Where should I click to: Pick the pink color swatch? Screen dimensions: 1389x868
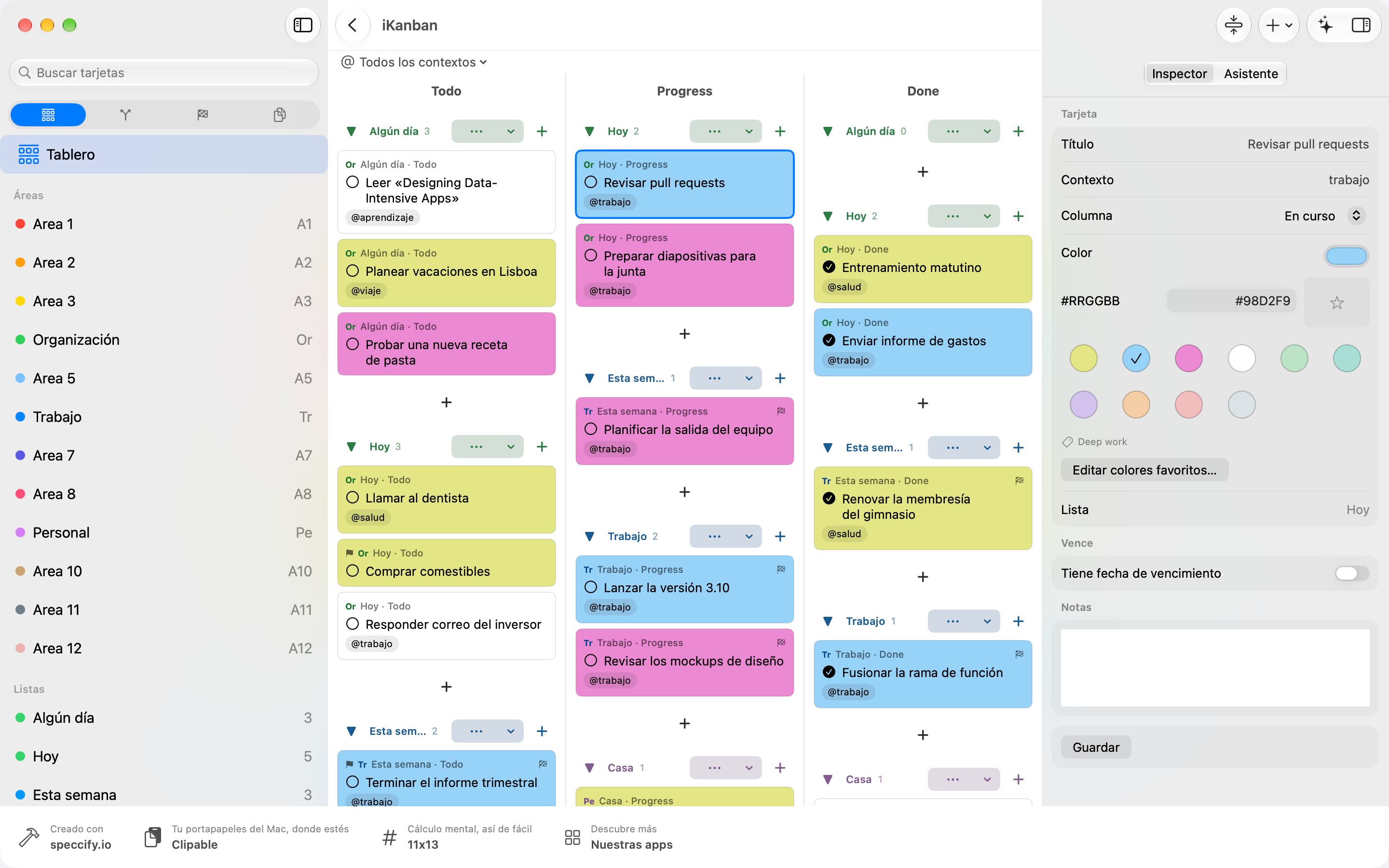[x=1189, y=358]
